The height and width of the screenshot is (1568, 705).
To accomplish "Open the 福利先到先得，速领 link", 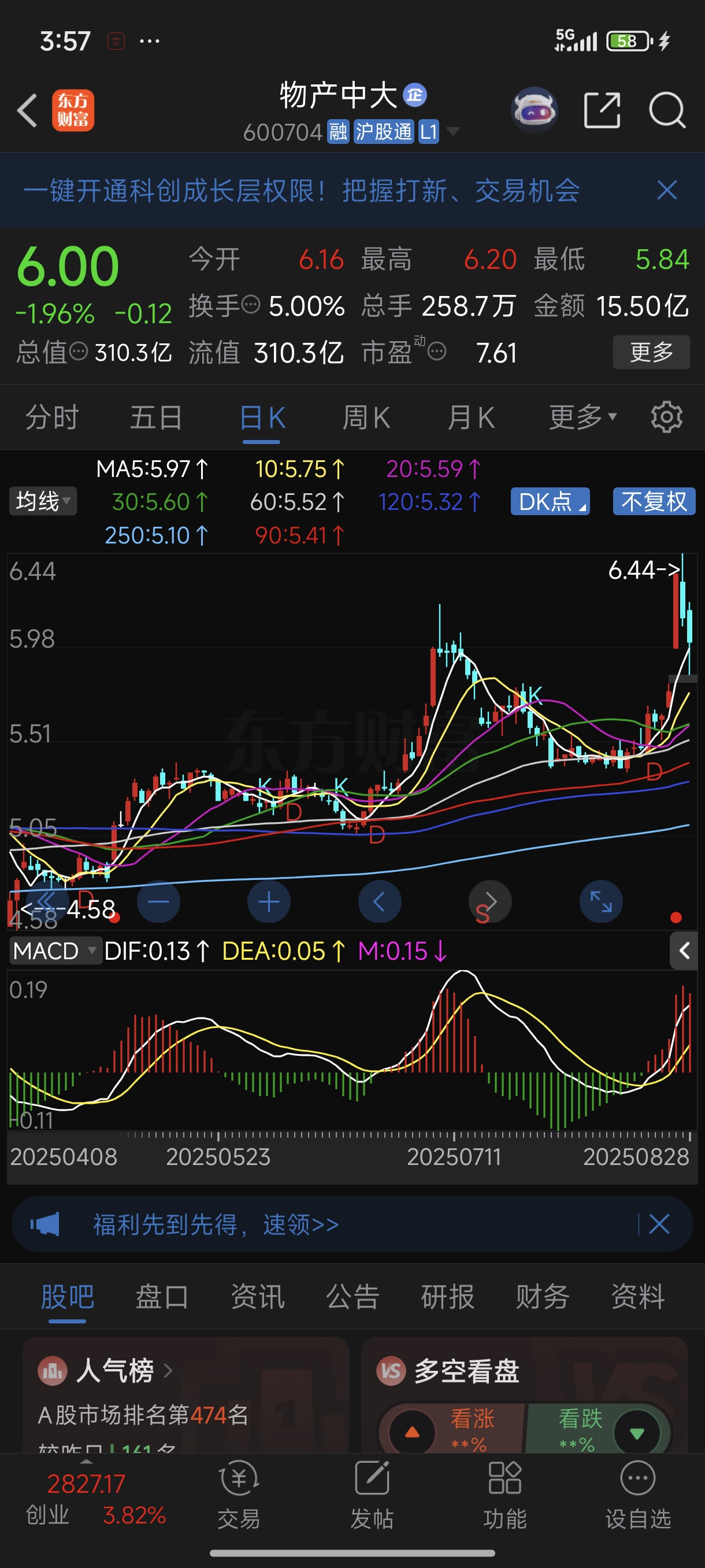I will click(x=216, y=1224).
